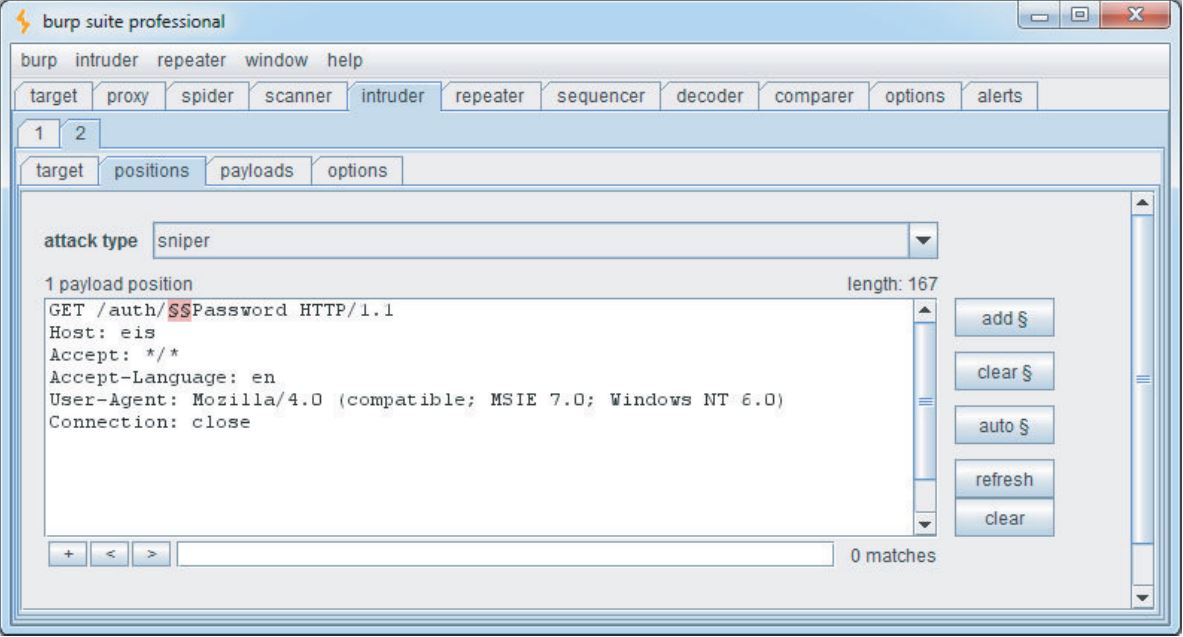The image size is (1183, 637).
Task: Open the intruder target sub-tab
Action: pyautogui.click(x=60, y=171)
